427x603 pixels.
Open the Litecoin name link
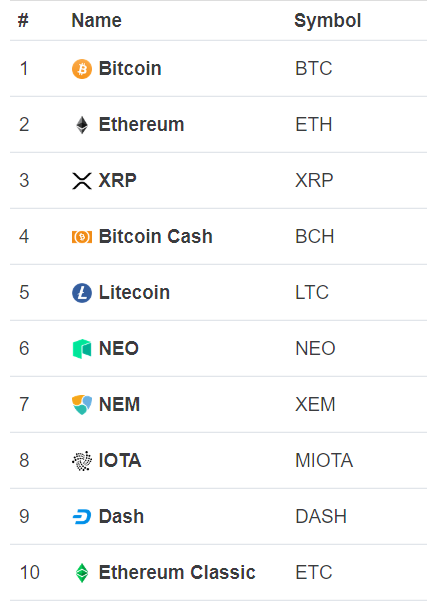tap(134, 292)
